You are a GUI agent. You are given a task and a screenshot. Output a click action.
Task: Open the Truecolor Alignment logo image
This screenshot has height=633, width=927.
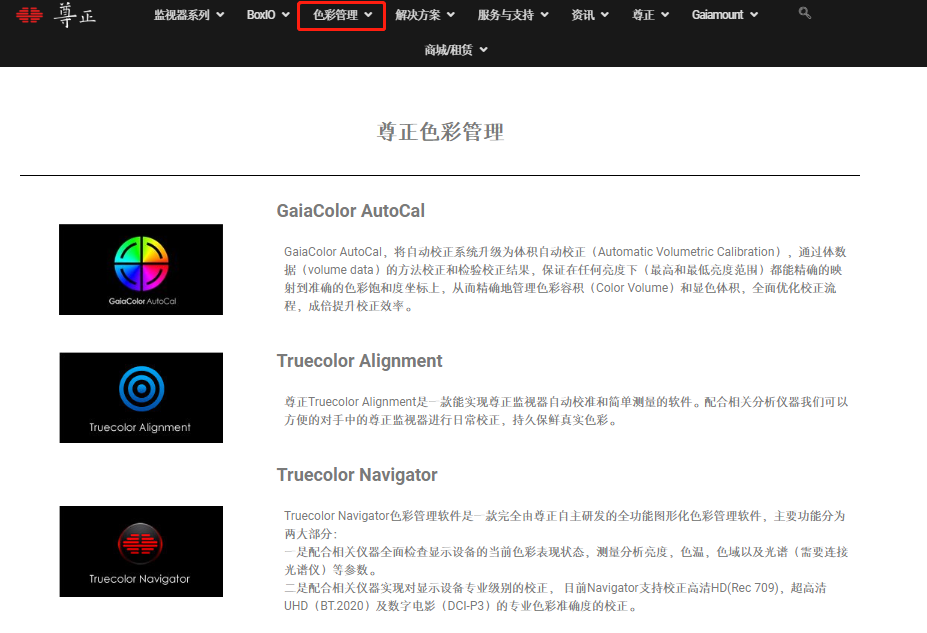pyautogui.click(x=141, y=397)
